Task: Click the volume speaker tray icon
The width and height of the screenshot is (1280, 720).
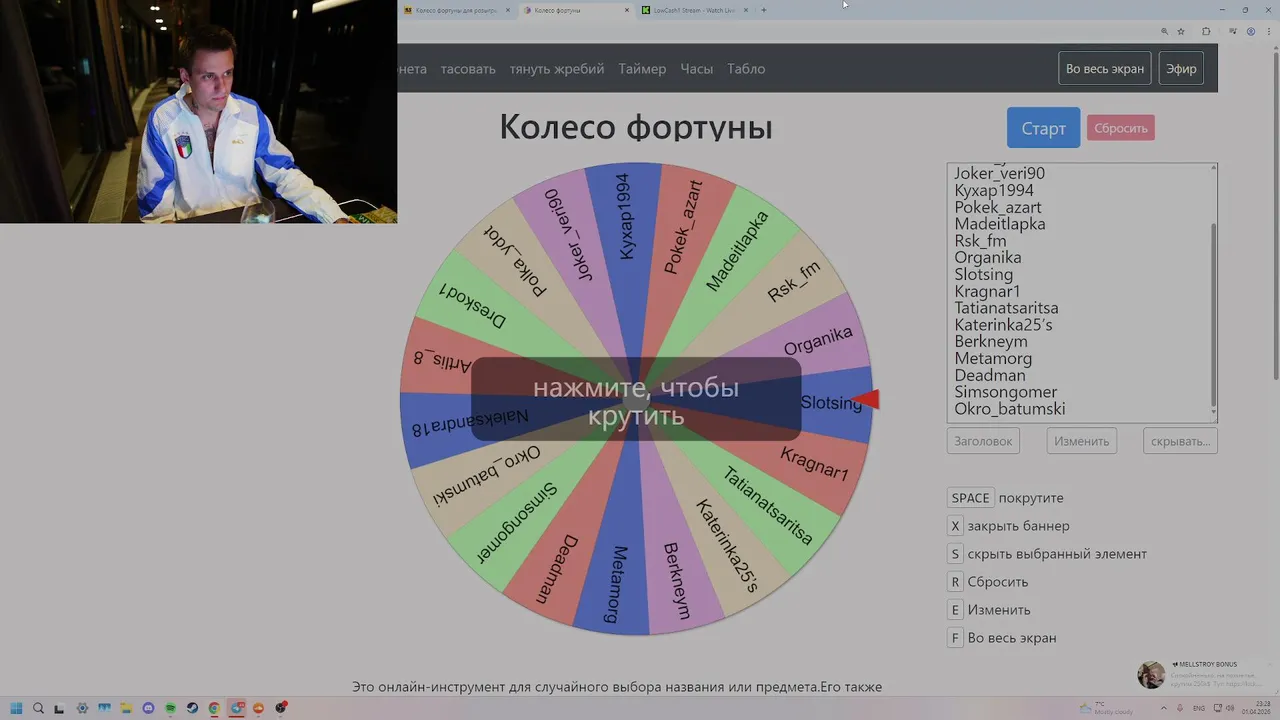Action: tap(1230, 708)
